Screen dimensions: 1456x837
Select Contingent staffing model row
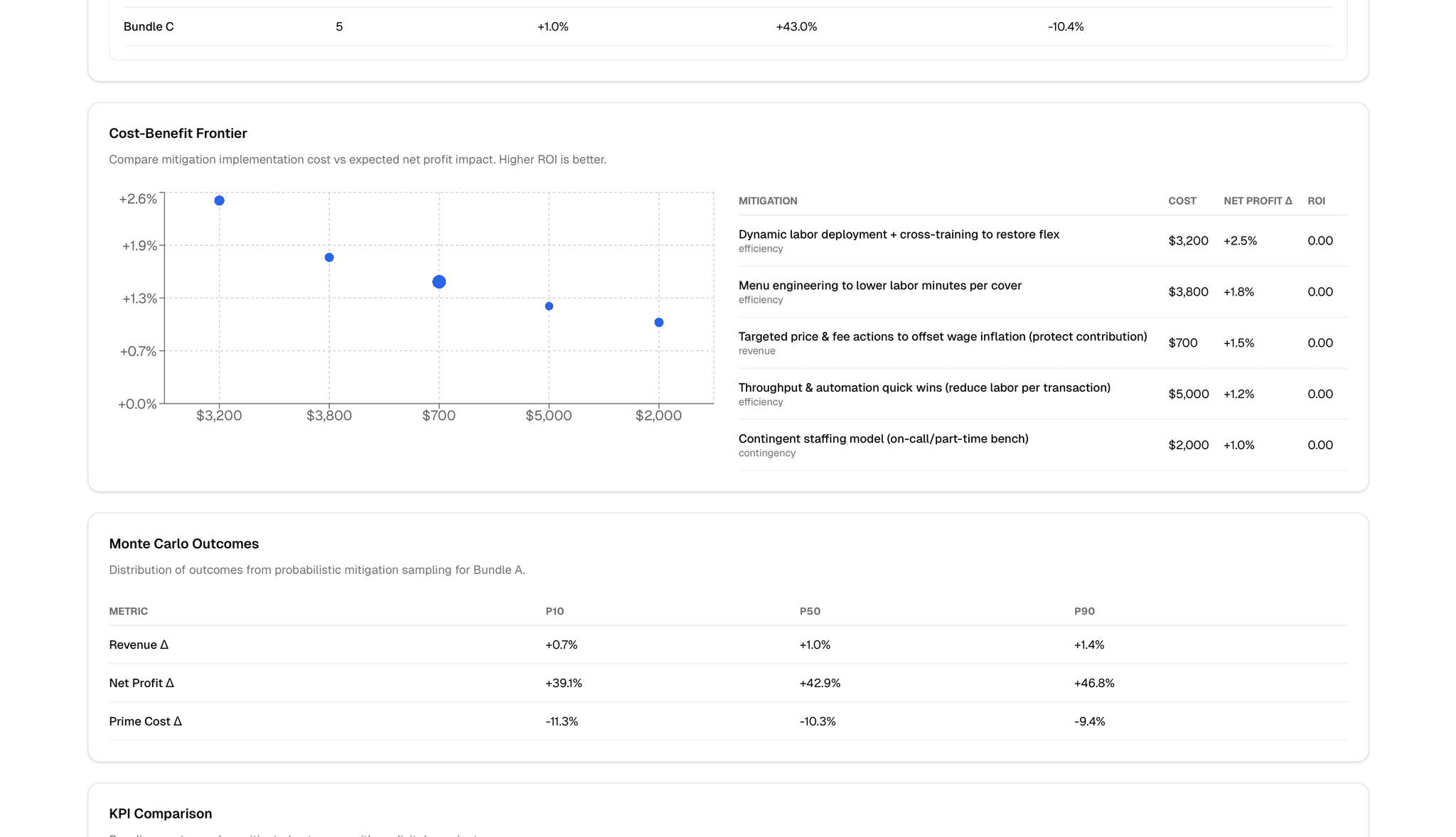pos(883,445)
